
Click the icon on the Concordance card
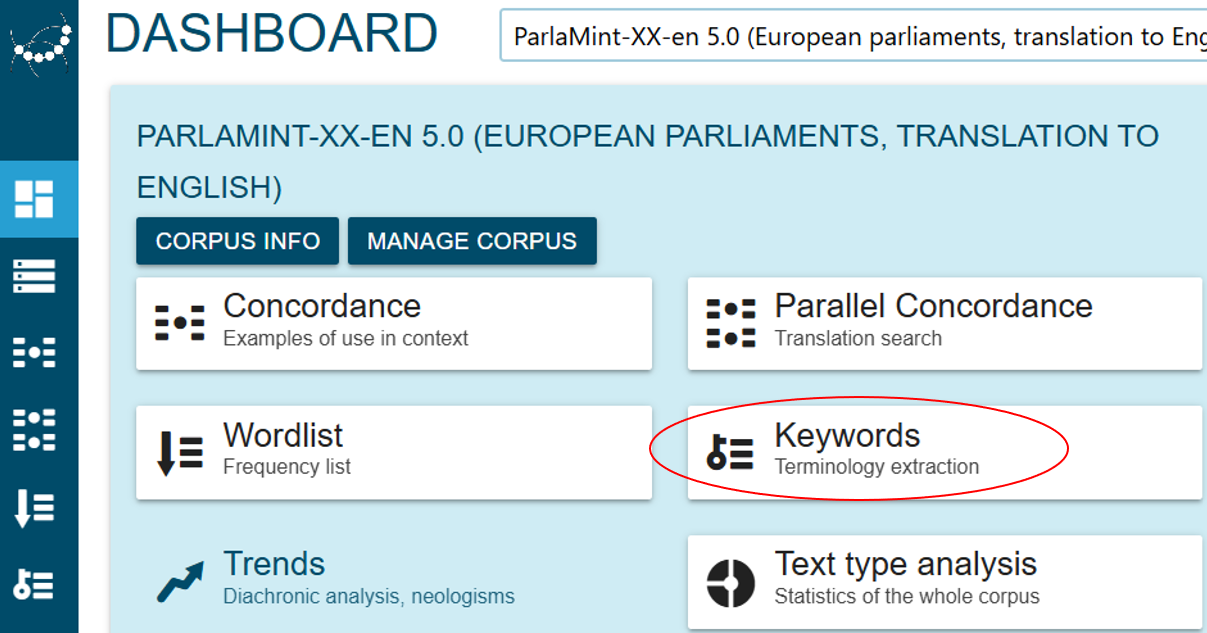tap(180, 323)
